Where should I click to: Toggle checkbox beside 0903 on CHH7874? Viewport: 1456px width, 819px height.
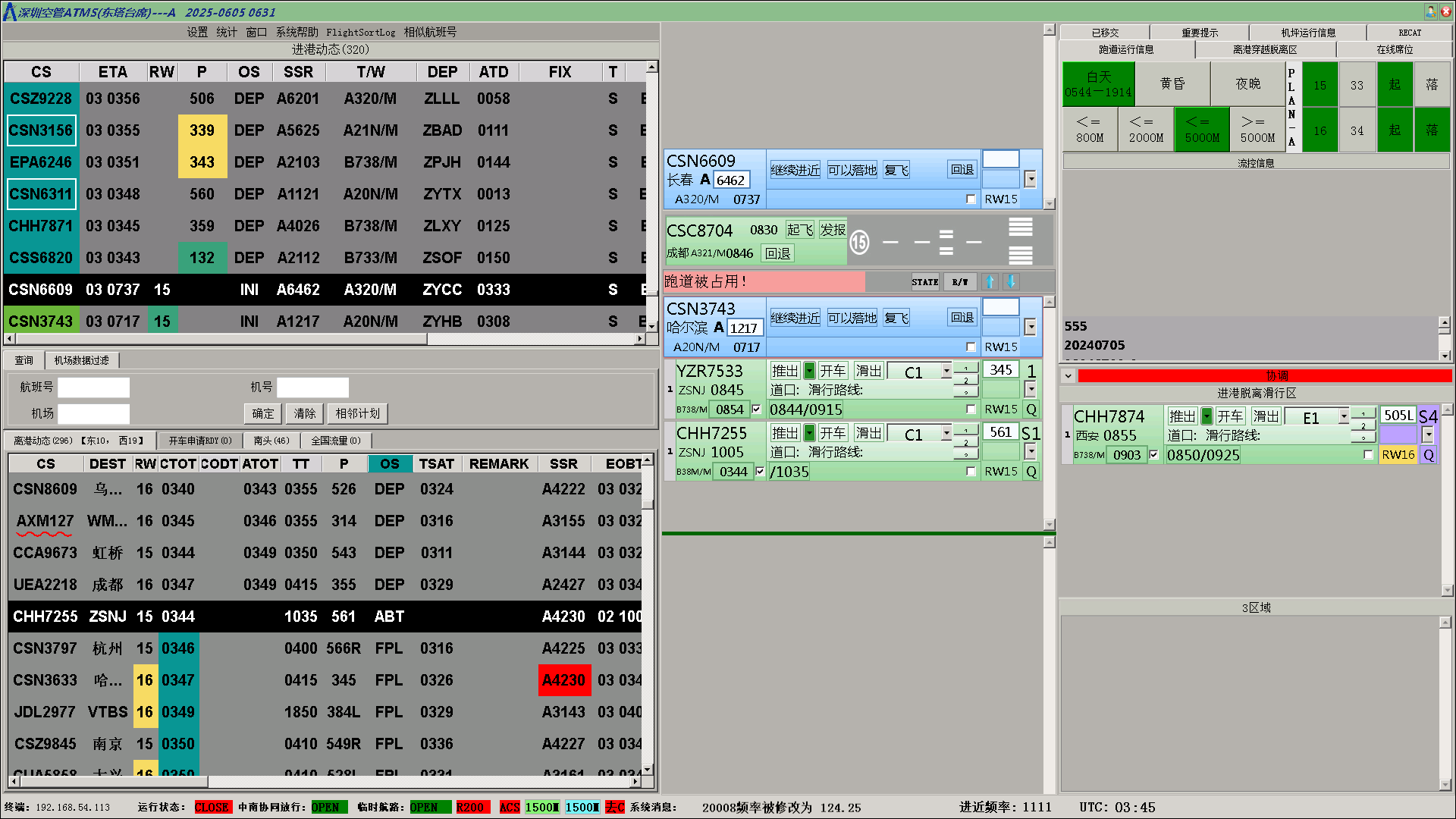pyautogui.click(x=1154, y=455)
